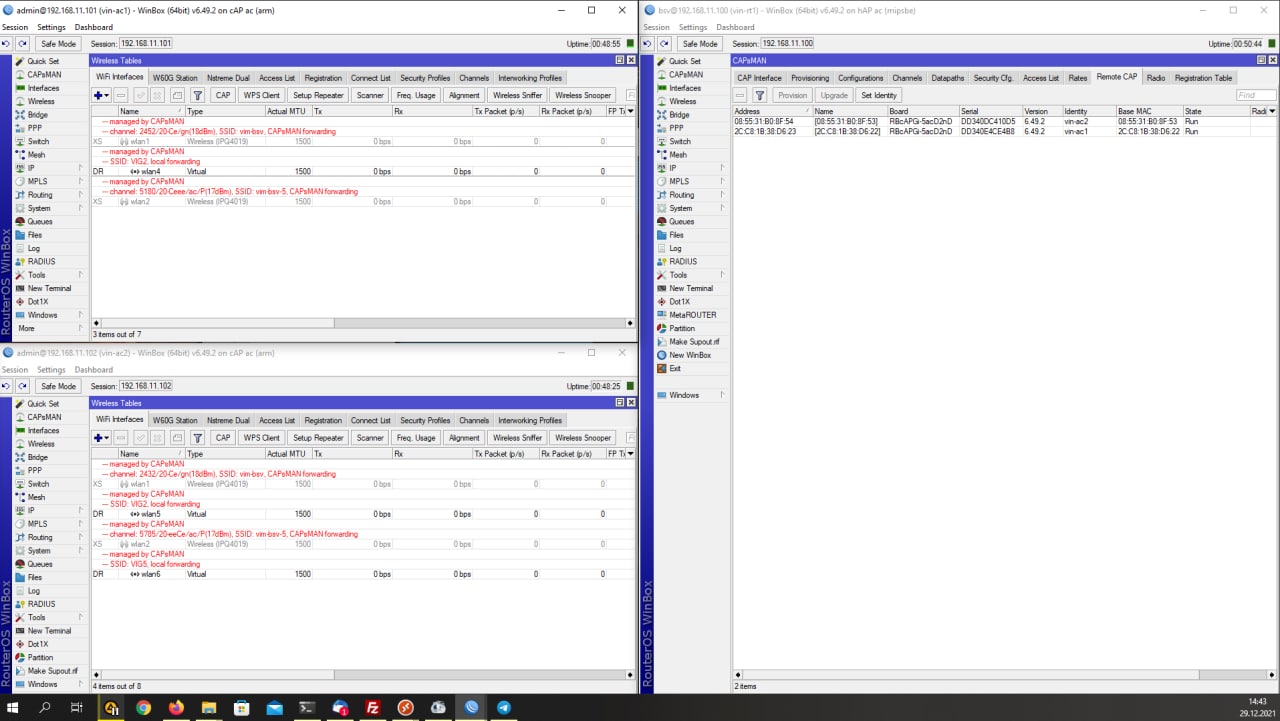Open Dot1X in vin-ac2 sidebar
This screenshot has width=1280, height=721.
click(x=38, y=644)
